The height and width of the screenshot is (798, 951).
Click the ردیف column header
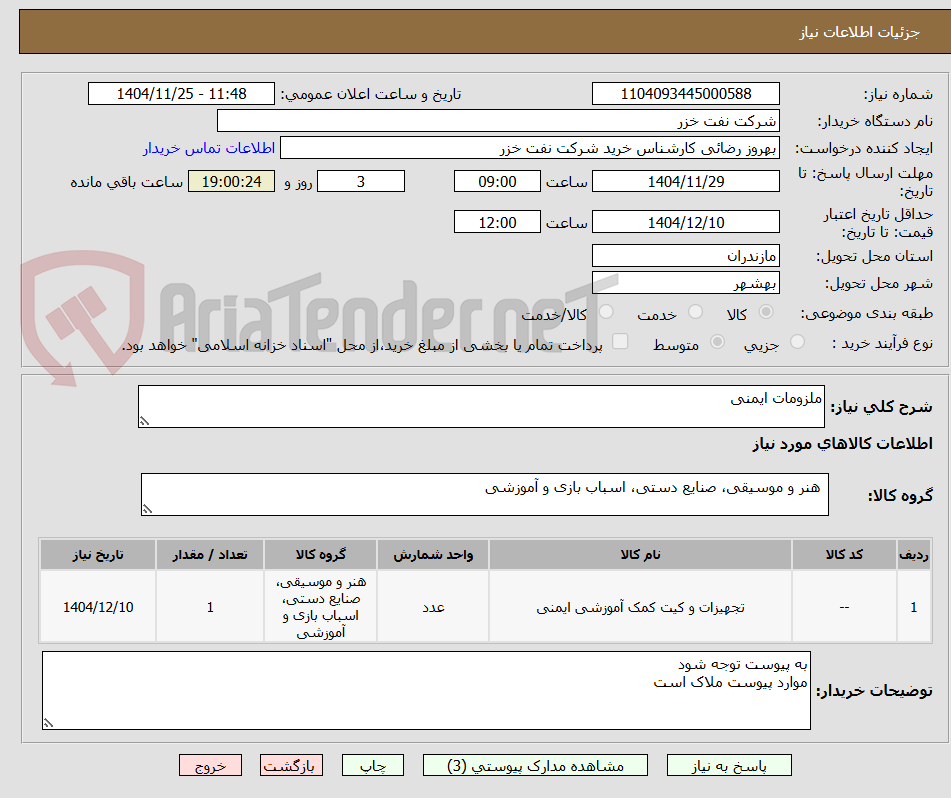pyautogui.click(x=913, y=555)
